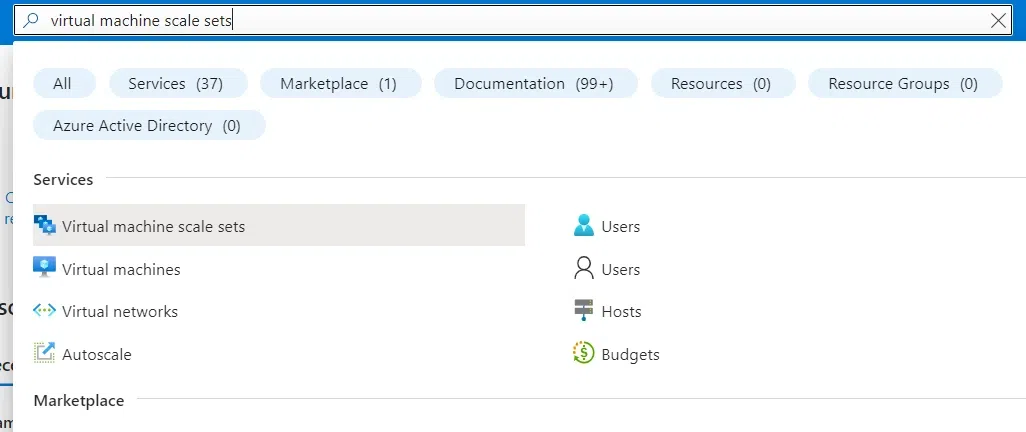Click the blue filled Users icon
The height and width of the screenshot is (432, 1026).
[x=584, y=226]
